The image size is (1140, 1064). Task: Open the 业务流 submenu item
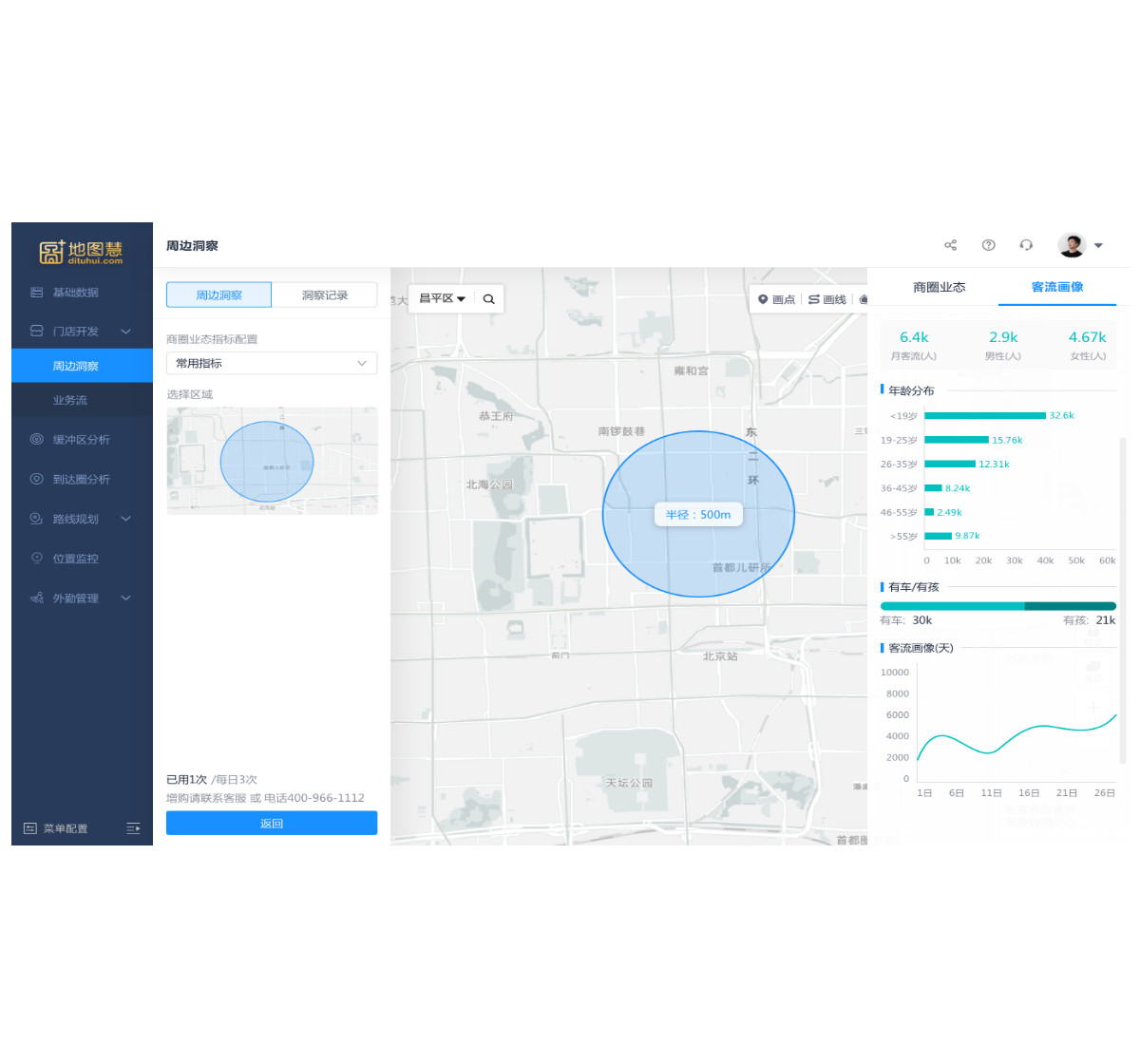70,401
